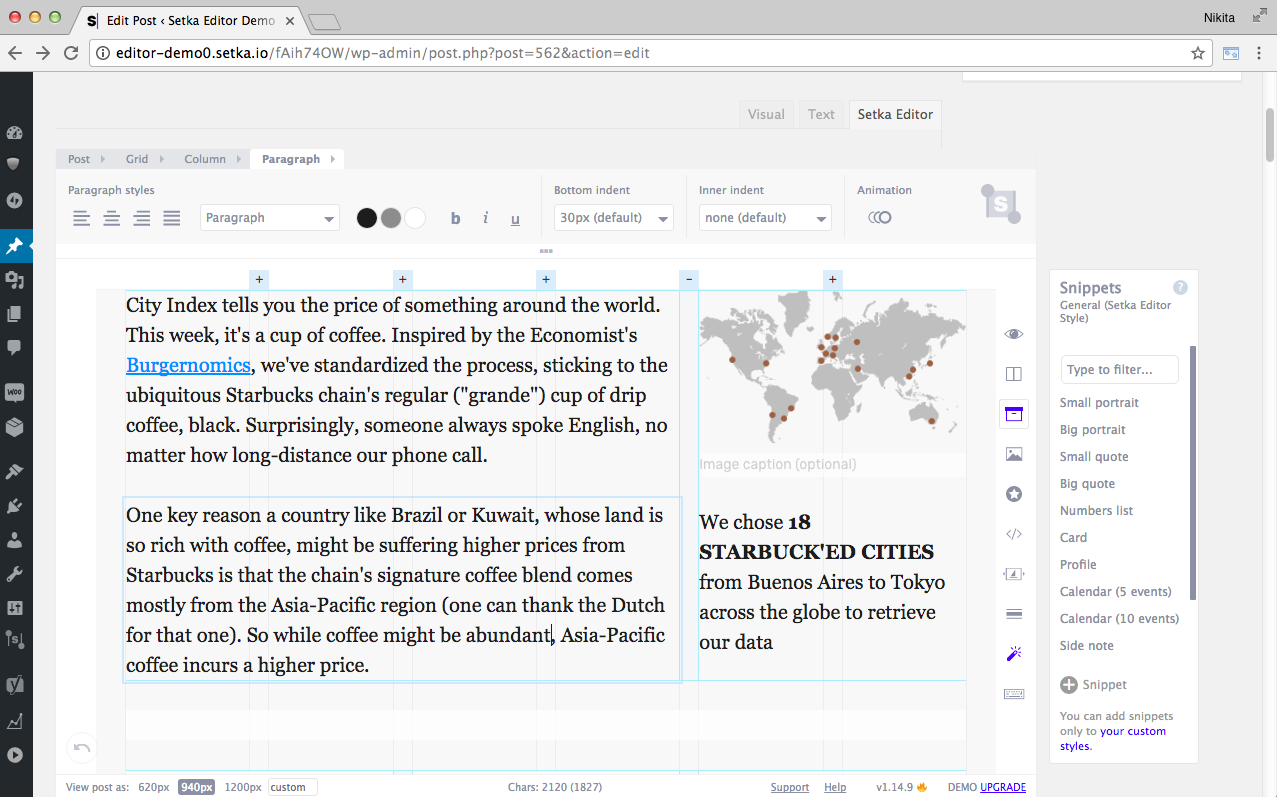Open the Setka Editor sidebar menu icon
Image resolution: width=1277 pixels, height=797 pixels.
(x=14, y=640)
